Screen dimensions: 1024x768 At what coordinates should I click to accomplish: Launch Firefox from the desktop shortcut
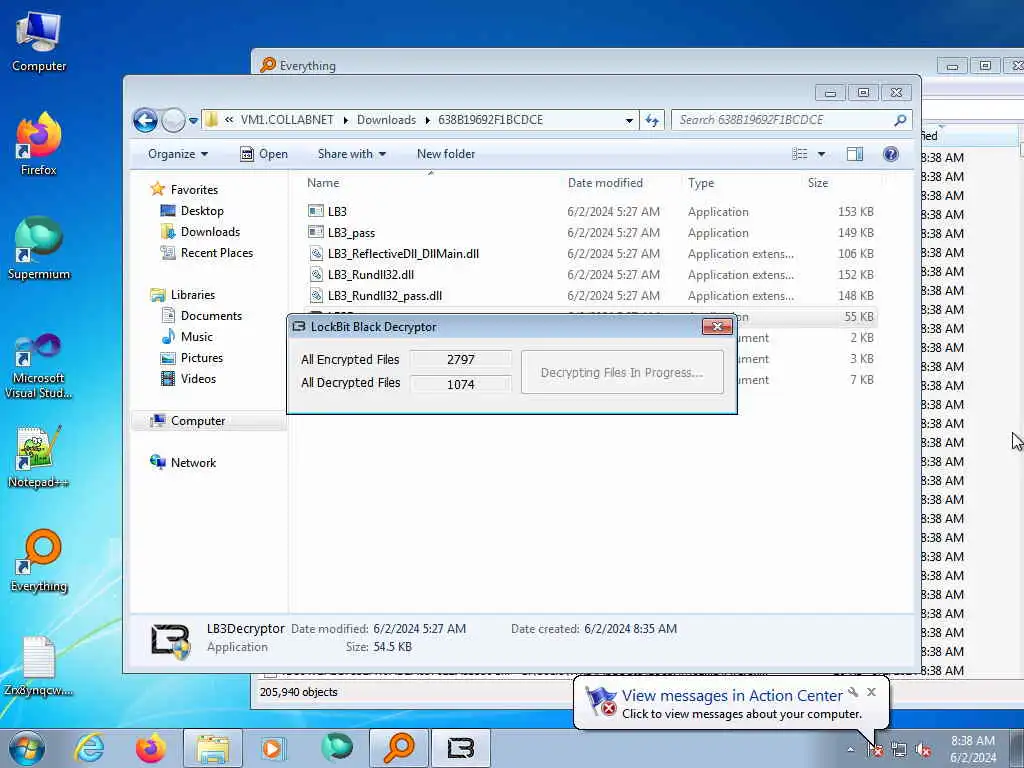39,145
